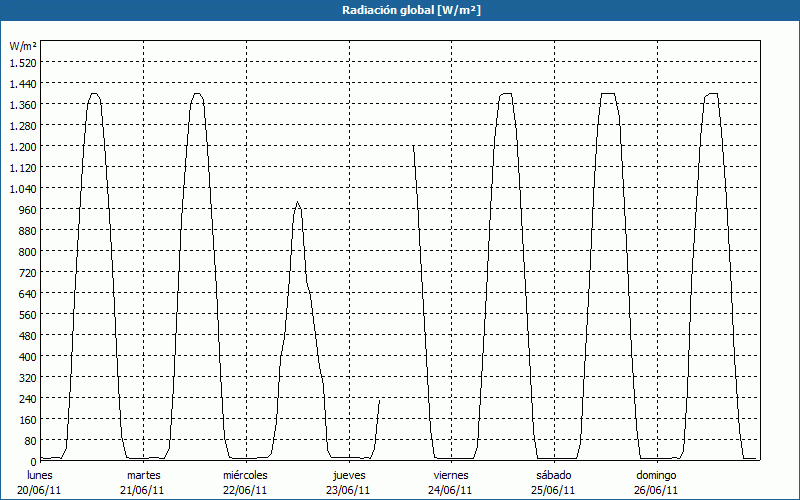Click the 20/06/11 date label
This screenshot has height=500, width=800.
(x=42, y=490)
